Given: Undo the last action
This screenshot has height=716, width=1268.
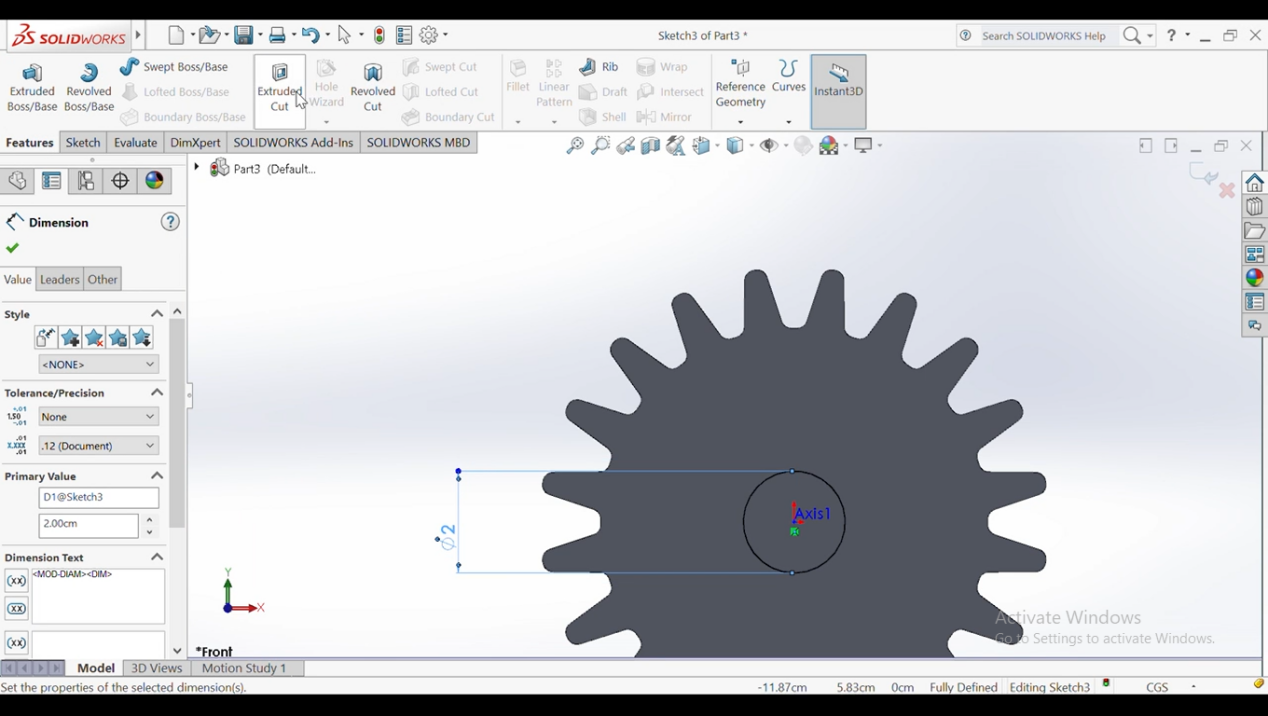Looking at the screenshot, I should coord(311,35).
